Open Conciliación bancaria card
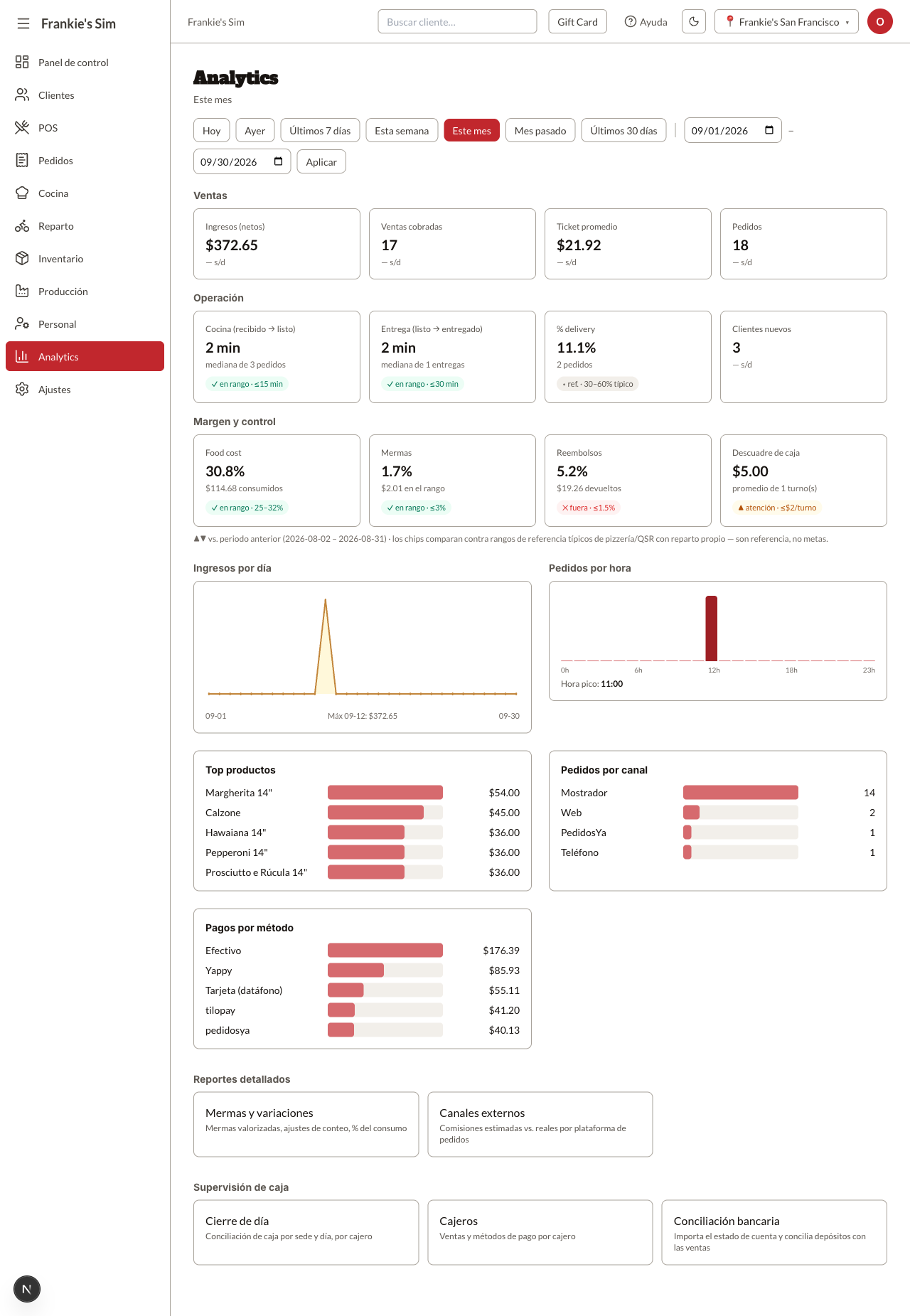Viewport: 910px width, 1316px height. click(774, 1232)
